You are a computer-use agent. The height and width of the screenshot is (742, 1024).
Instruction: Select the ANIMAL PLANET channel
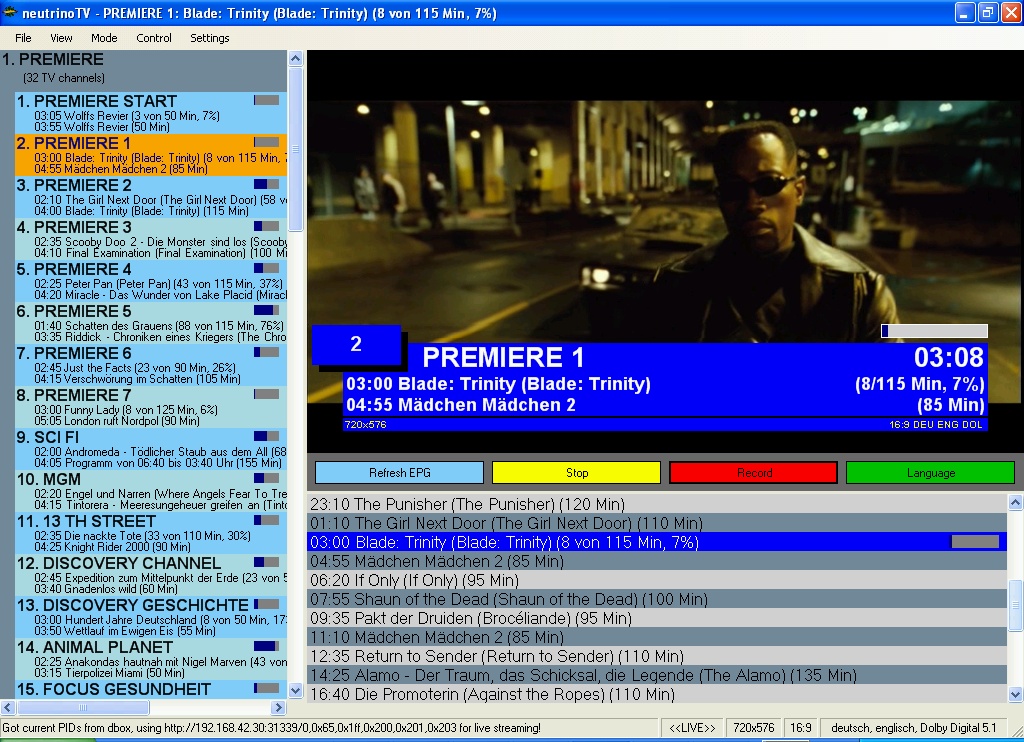tap(151, 659)
